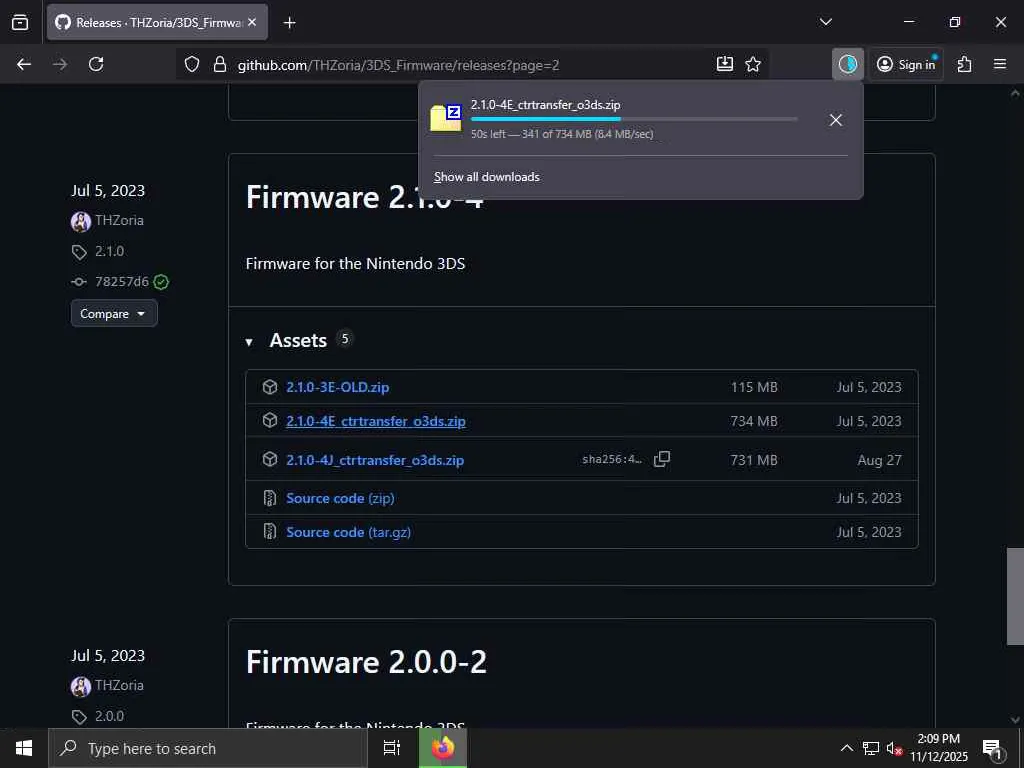Open the Firefox hamburger menu
1024x768 pixels.
point(1000,64)
